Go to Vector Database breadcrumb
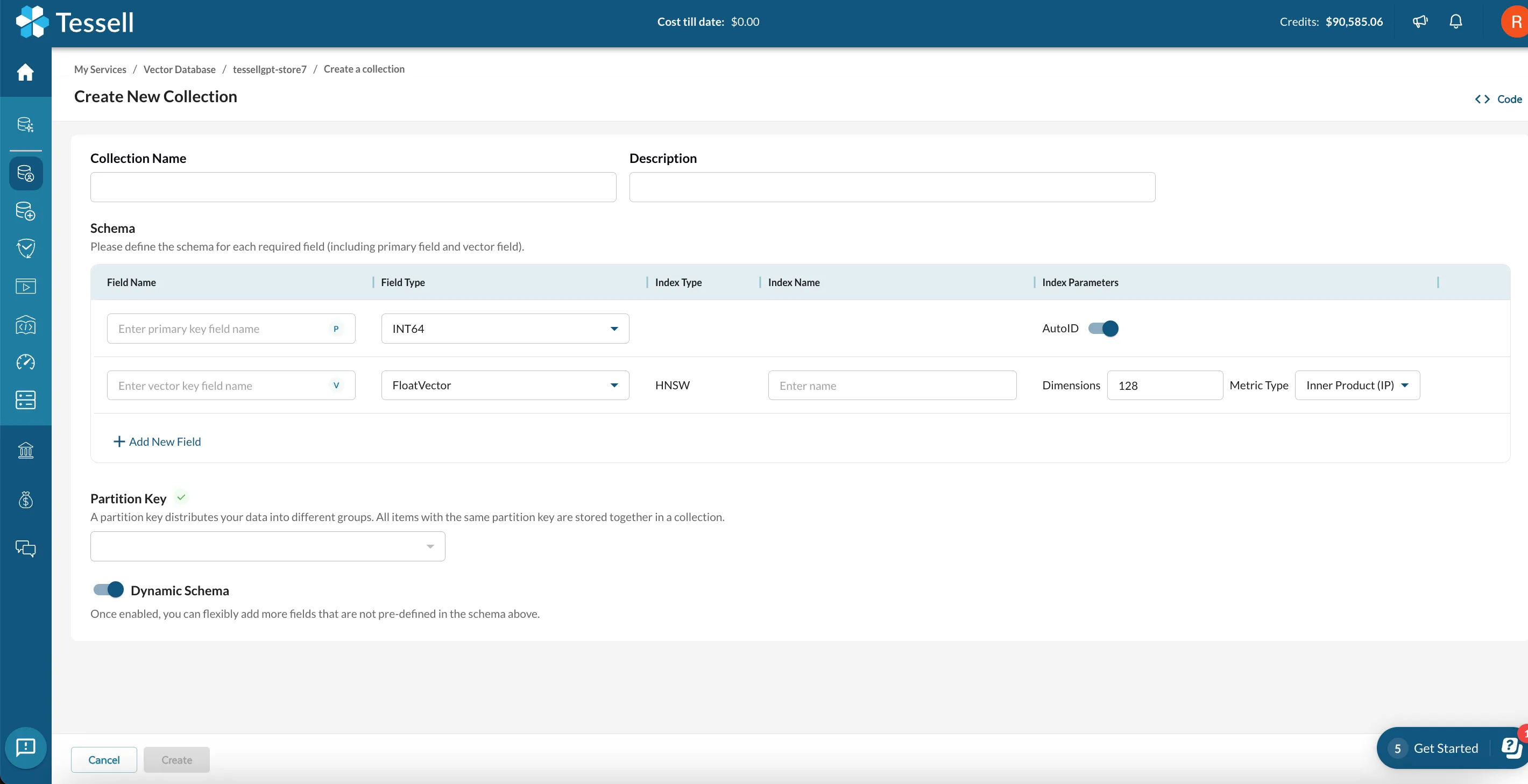 click(x=179, y=69)
